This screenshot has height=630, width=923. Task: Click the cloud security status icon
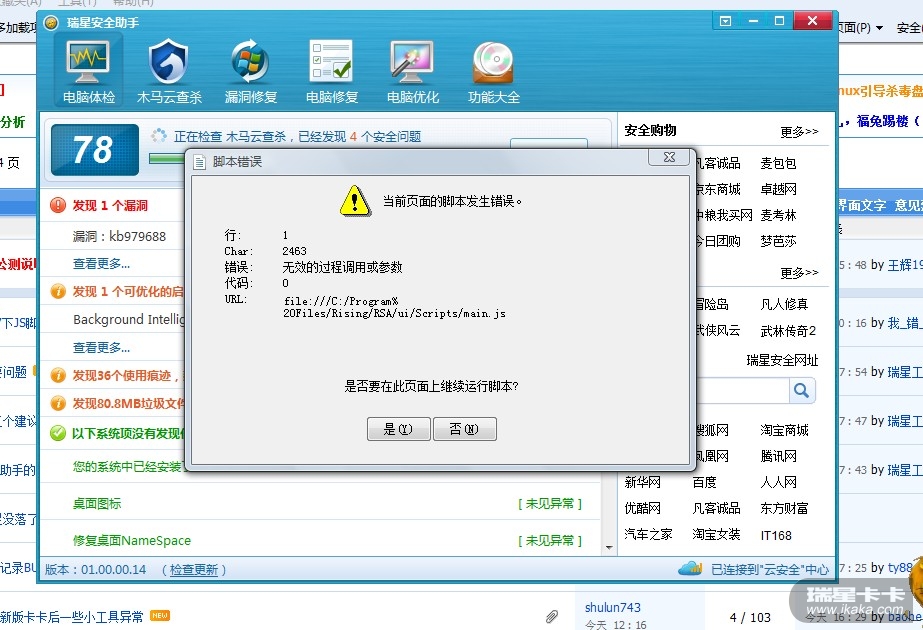point(690,568)
